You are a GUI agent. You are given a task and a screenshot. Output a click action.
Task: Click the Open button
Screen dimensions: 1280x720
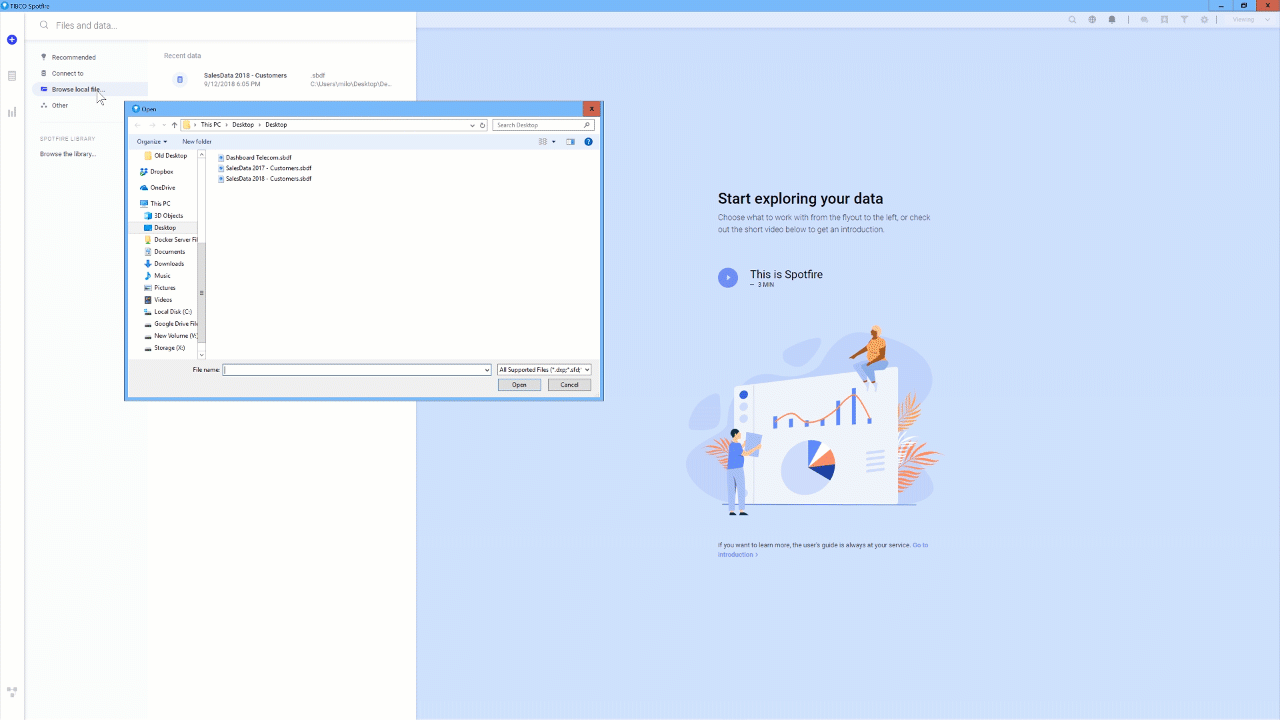(519, 385)
